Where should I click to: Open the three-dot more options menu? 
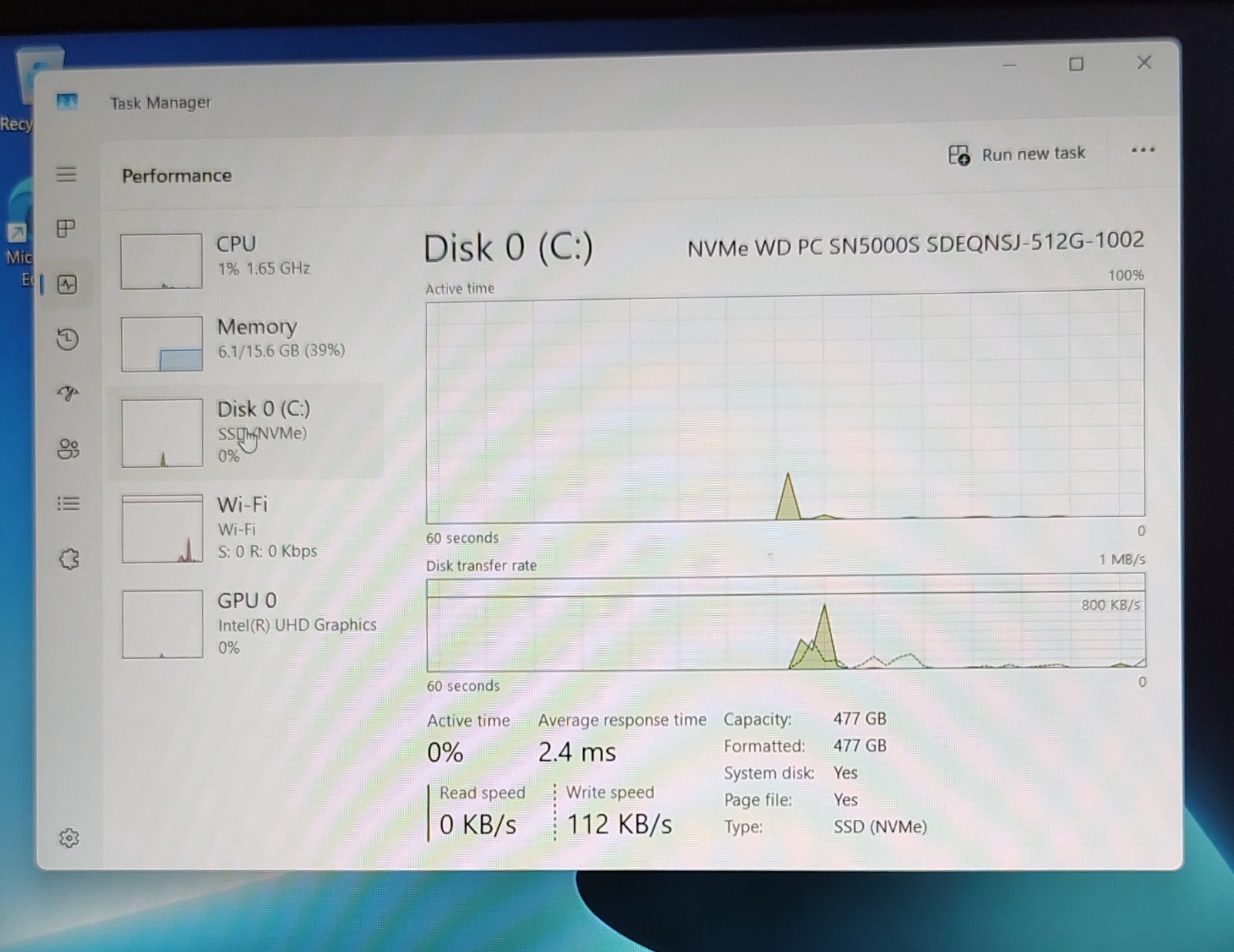(1143, 150)
